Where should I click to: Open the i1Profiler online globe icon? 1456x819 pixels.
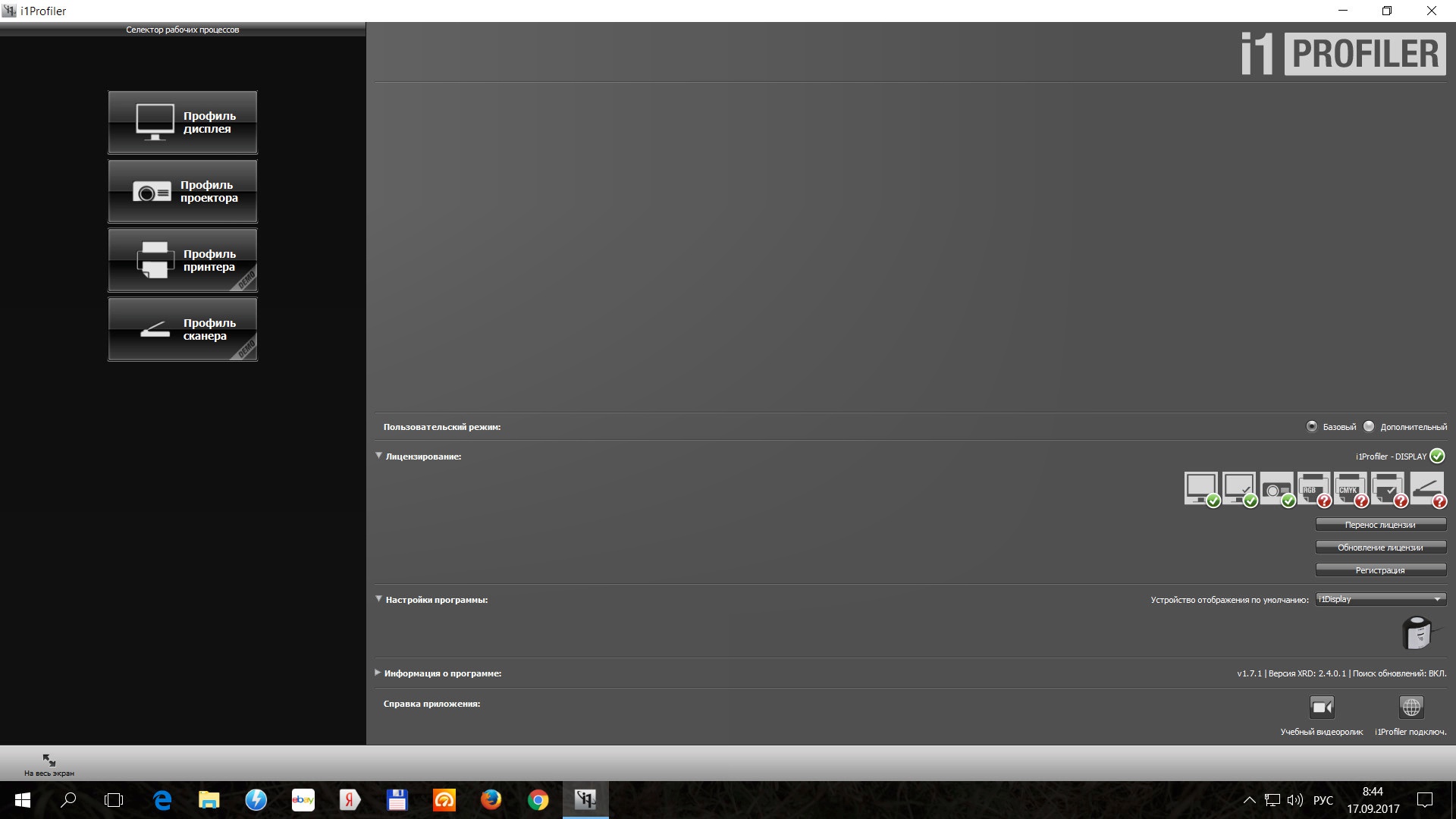coord(1411,708)
